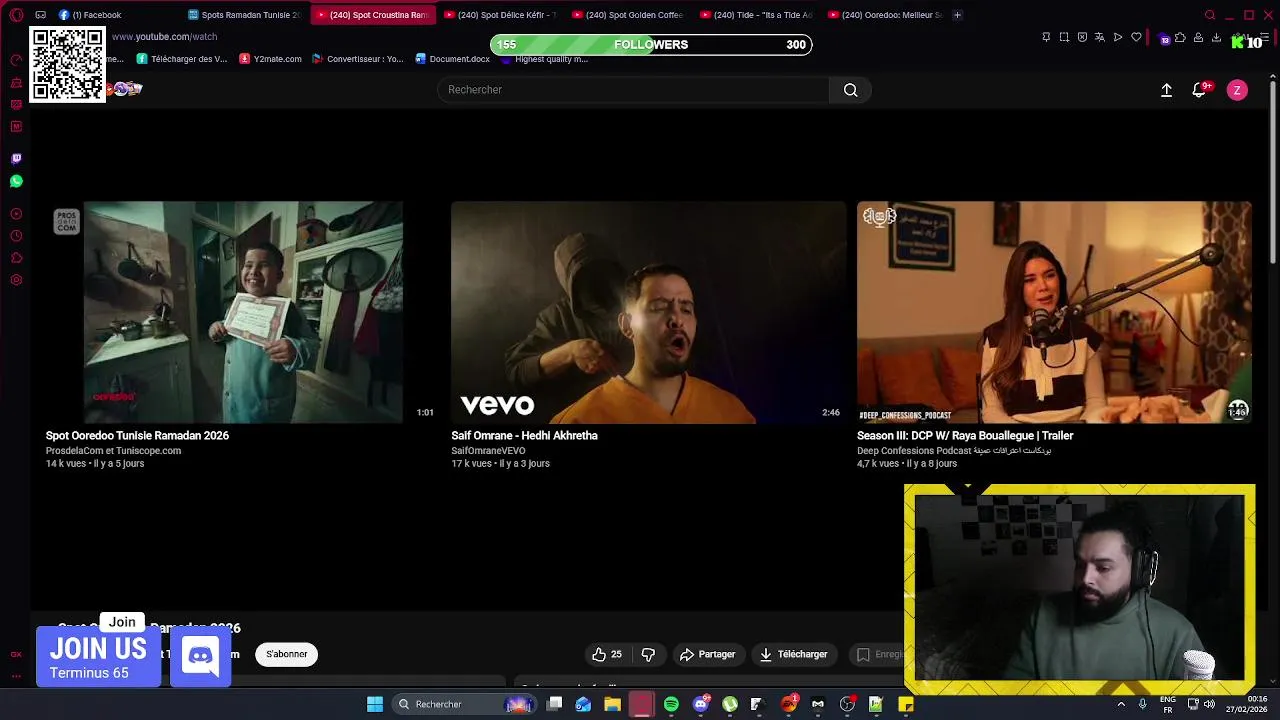This screenshot has width=1280, height=720.
Task: Open Sticky Notes yellow taskbar icon
Action: tap(906, 704)
